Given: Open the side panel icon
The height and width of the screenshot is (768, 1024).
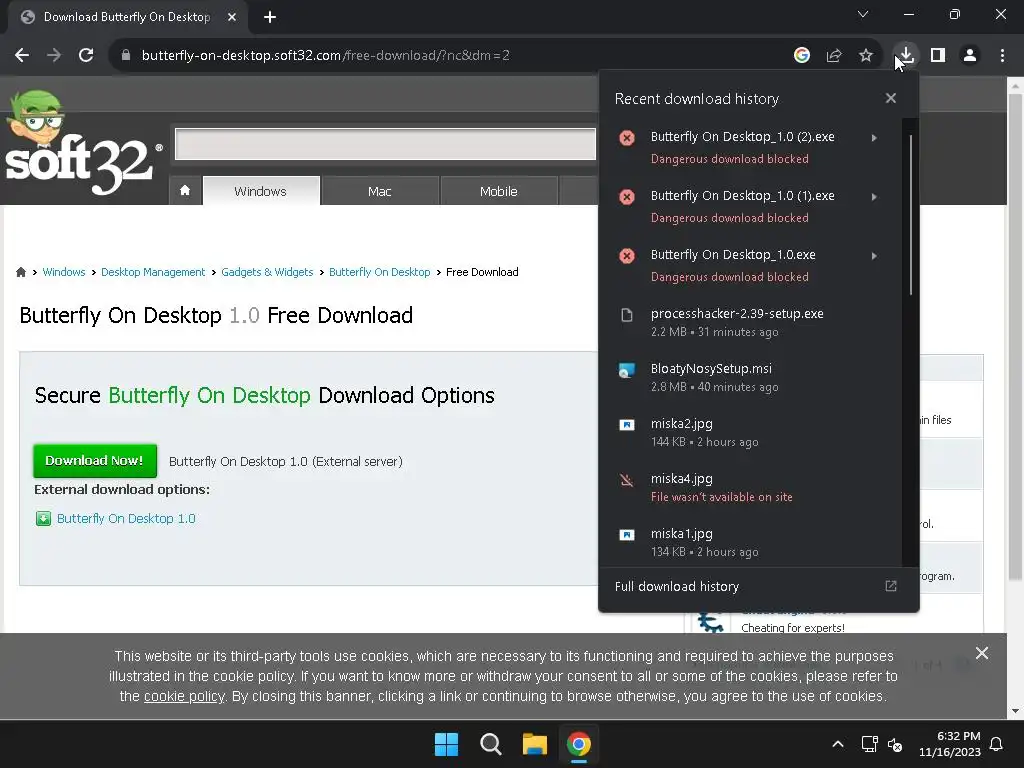Looking at the screenshot, I should click(x=938, y=56).
